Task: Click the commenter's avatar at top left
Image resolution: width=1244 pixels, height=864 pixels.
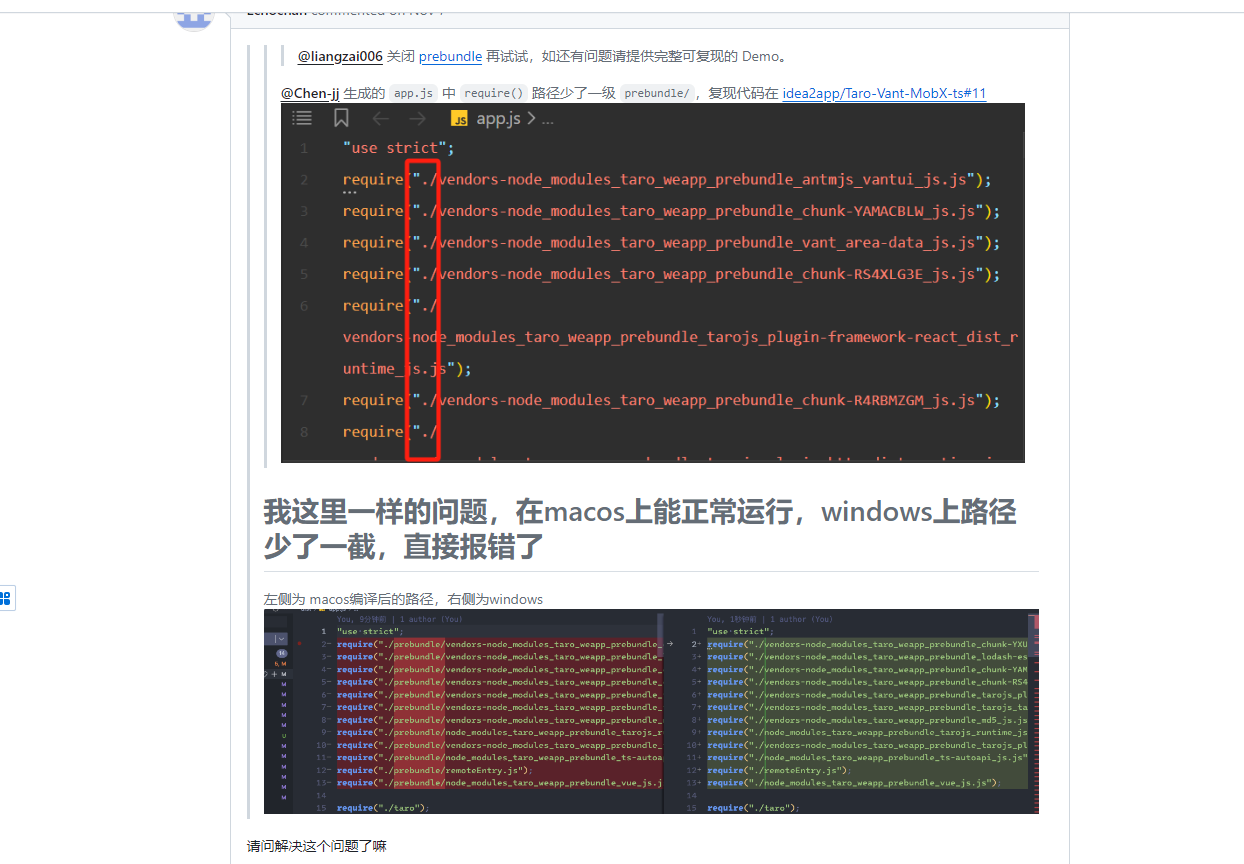Action: click(x=193, y=16)
